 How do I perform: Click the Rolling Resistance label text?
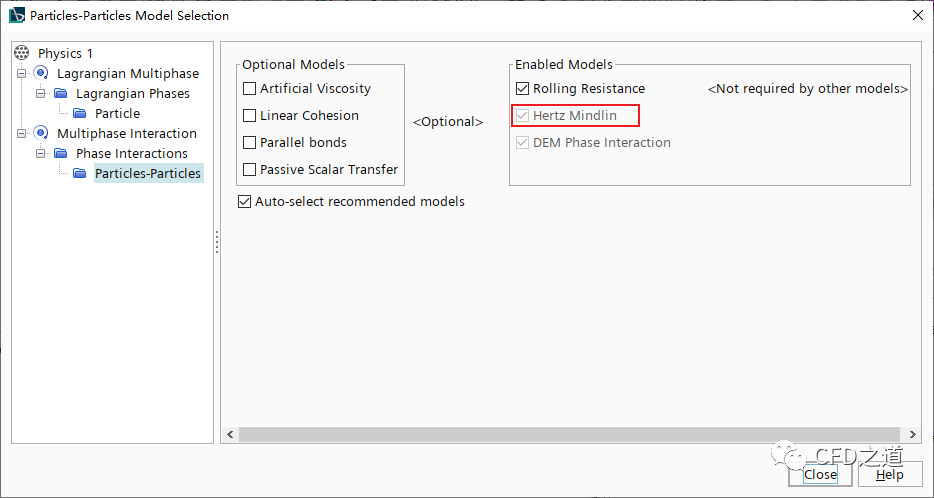point(589,88)
